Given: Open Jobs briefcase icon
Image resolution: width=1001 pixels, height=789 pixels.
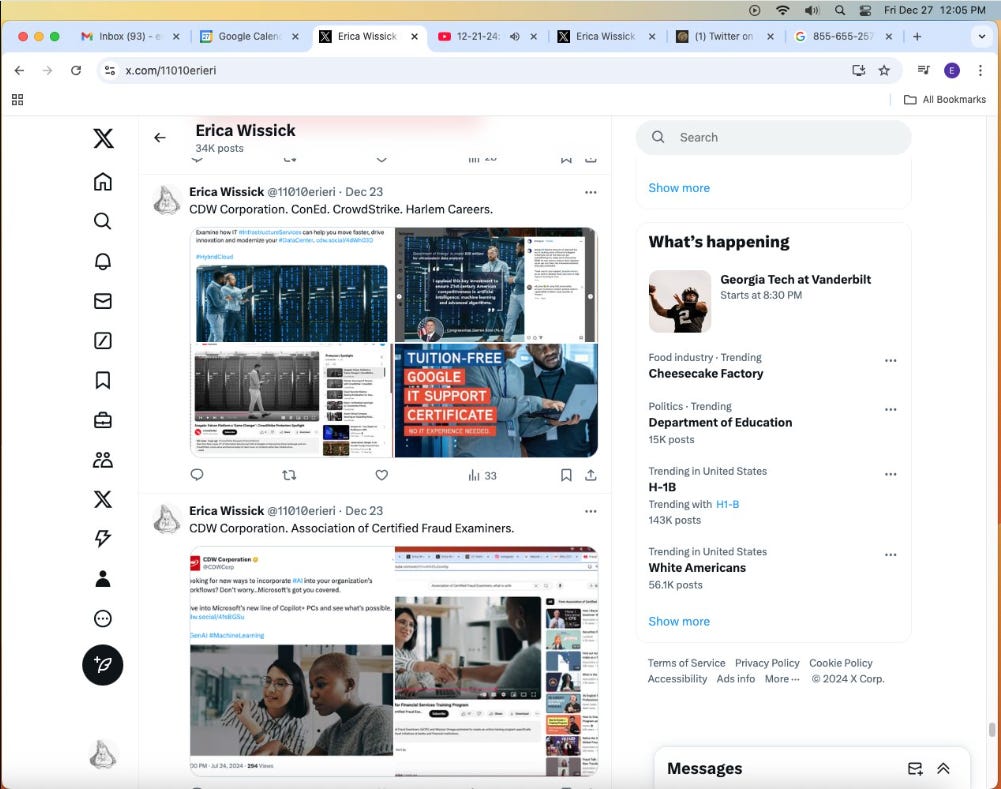Looking at the screenshot, I should pyautogui.click(x=103, y=420).
